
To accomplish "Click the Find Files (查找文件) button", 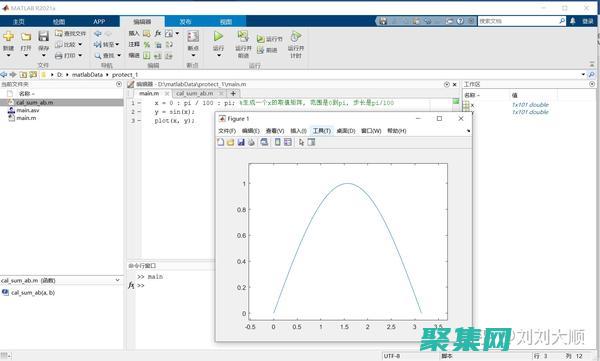I will [70, 34].
